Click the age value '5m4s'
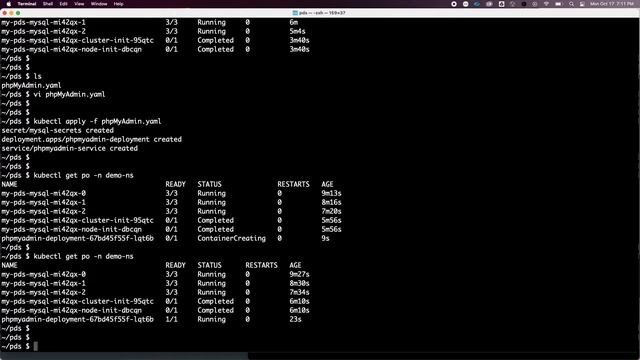 [297, 31]
